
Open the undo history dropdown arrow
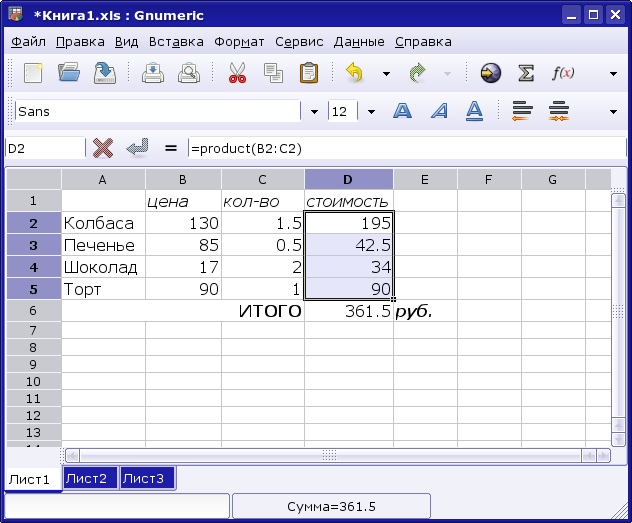385,73
